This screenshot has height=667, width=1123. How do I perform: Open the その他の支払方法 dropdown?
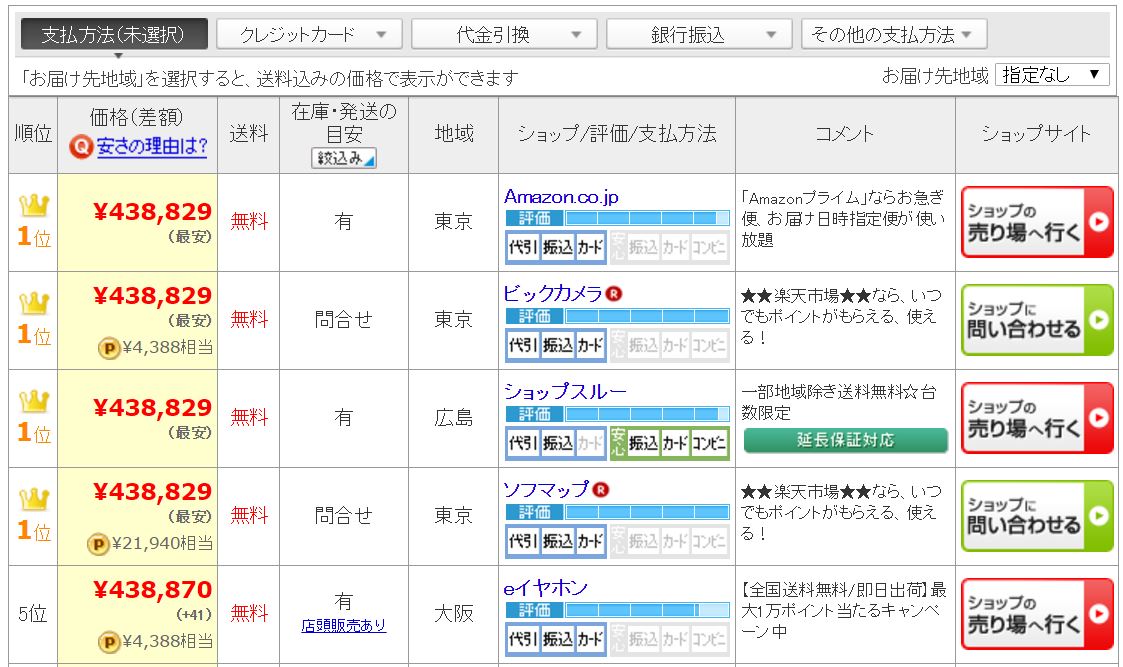(893, 35)
